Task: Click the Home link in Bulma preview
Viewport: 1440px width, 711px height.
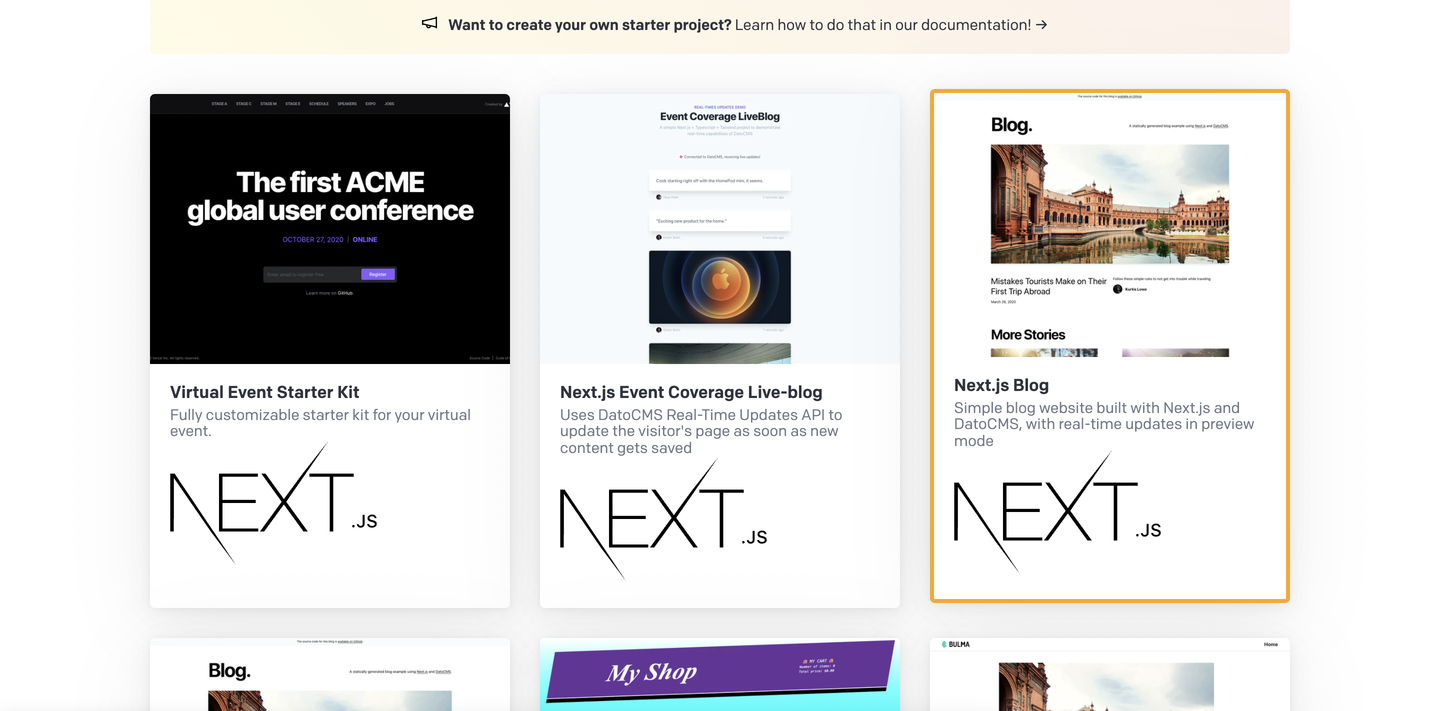Action: tap(1270, 645)
